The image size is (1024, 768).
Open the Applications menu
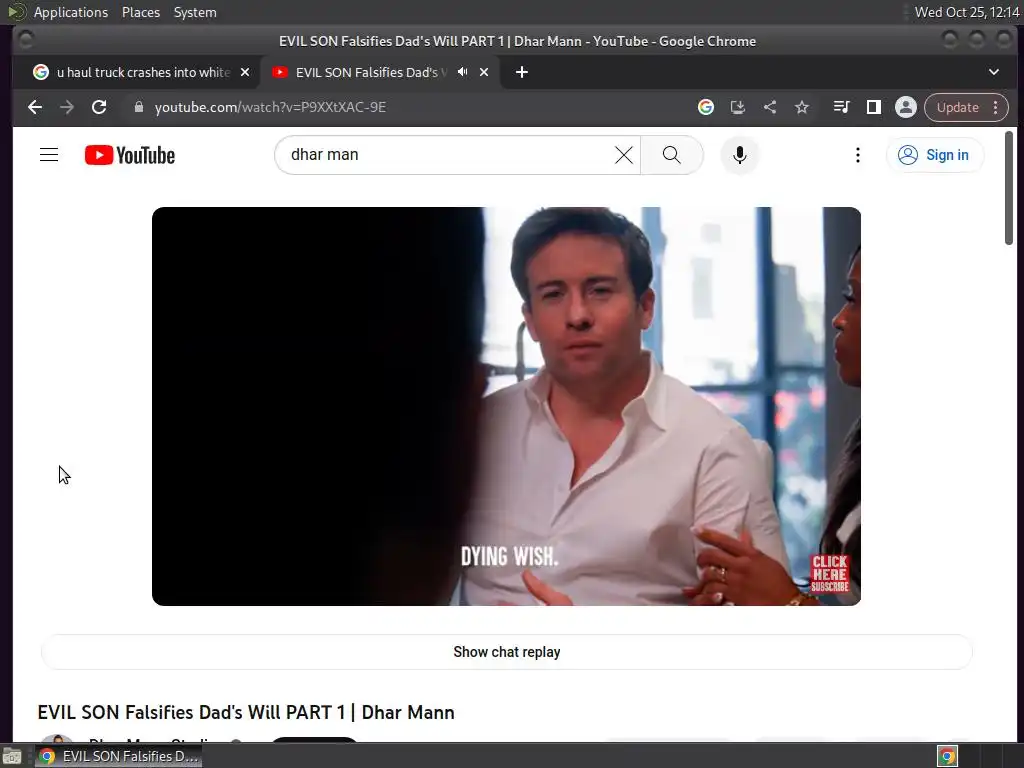pyautogui.click(x=71, y=12)
